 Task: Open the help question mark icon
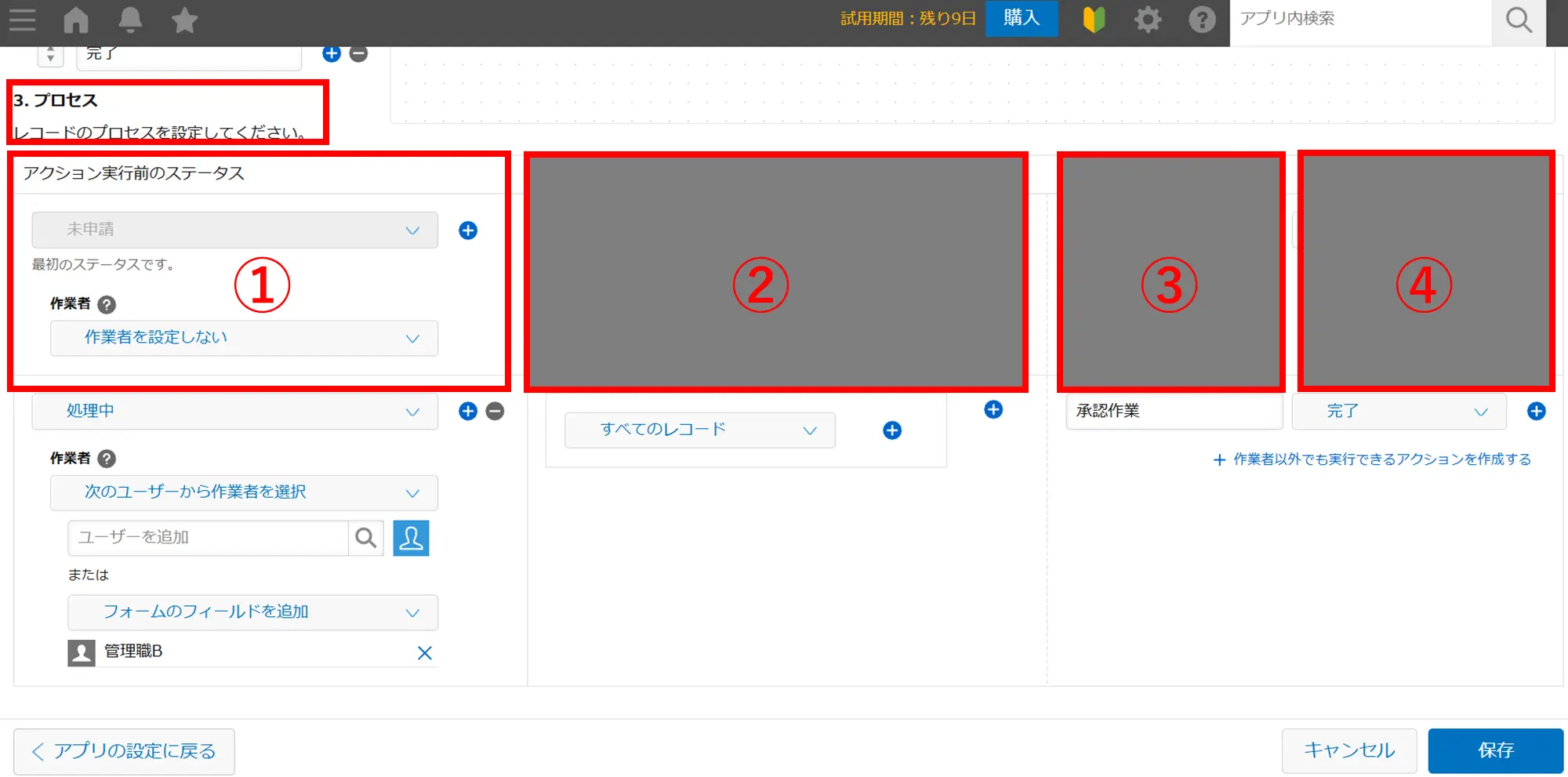click(1201, 20)
